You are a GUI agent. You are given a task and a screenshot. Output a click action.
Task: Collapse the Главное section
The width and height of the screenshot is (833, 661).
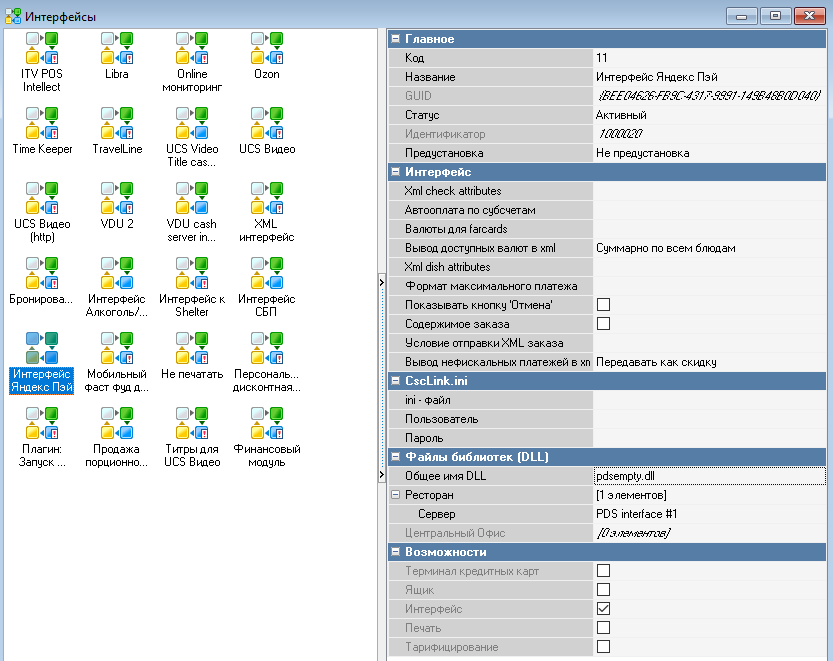click(x=396, y=39)
